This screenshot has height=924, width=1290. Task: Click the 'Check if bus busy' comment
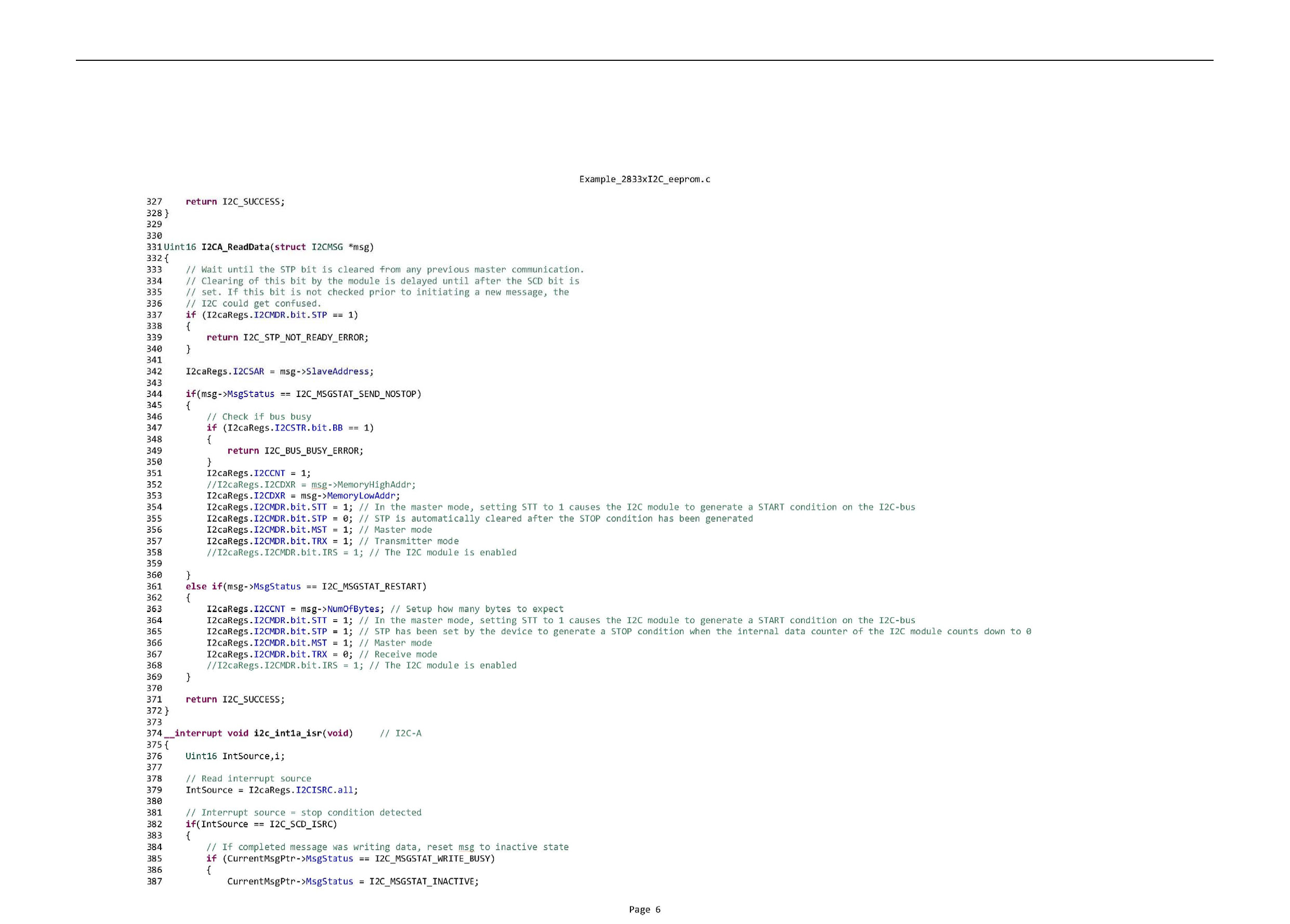(x=259, y=416)
